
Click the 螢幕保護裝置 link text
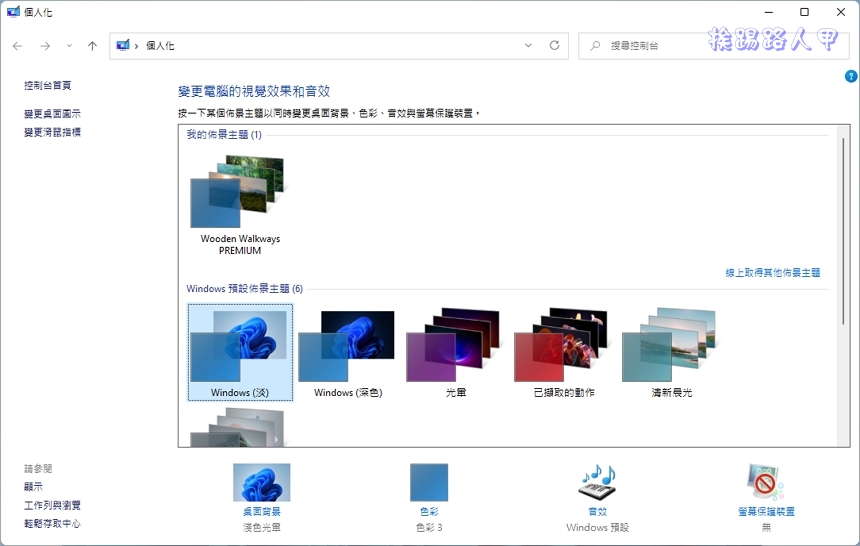(766, 511)
